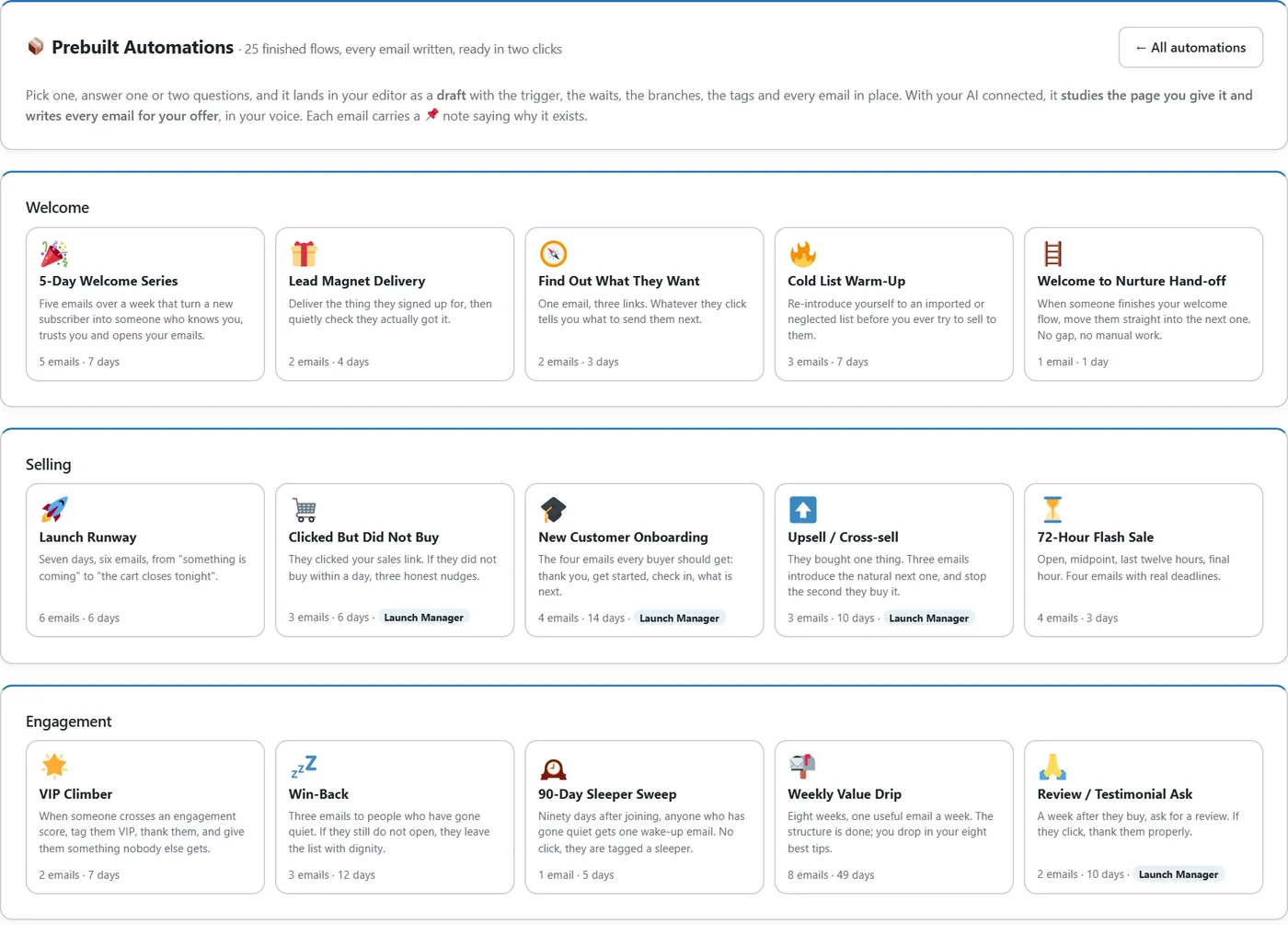
Task: Click the gift icon on Lead Magnet Delivery
Action: click(x=304, y=253)
